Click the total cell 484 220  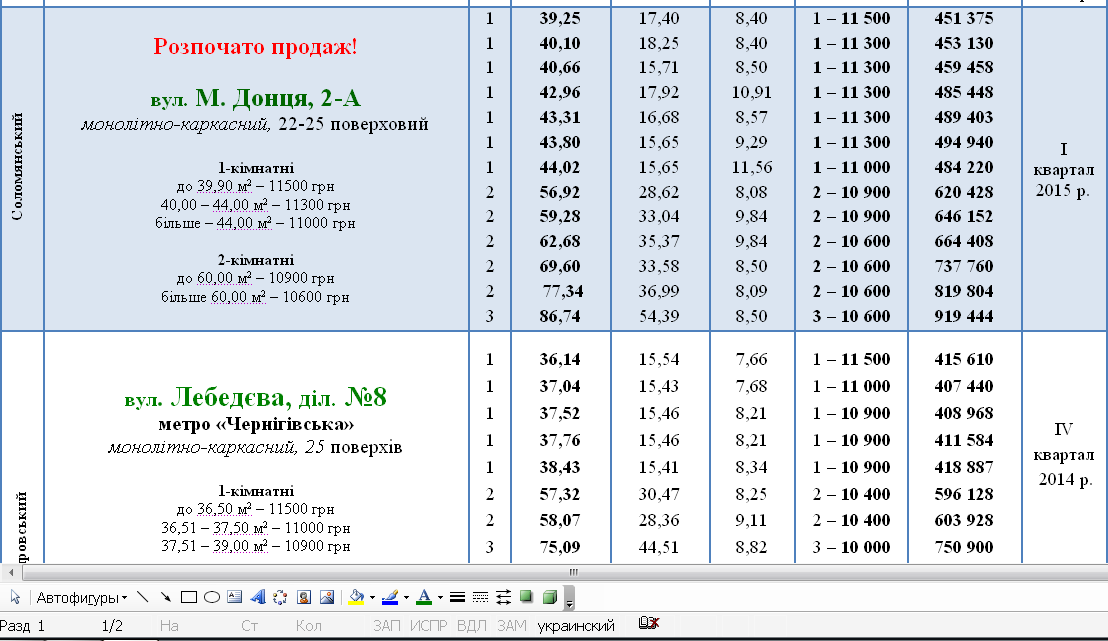point(964,167)
